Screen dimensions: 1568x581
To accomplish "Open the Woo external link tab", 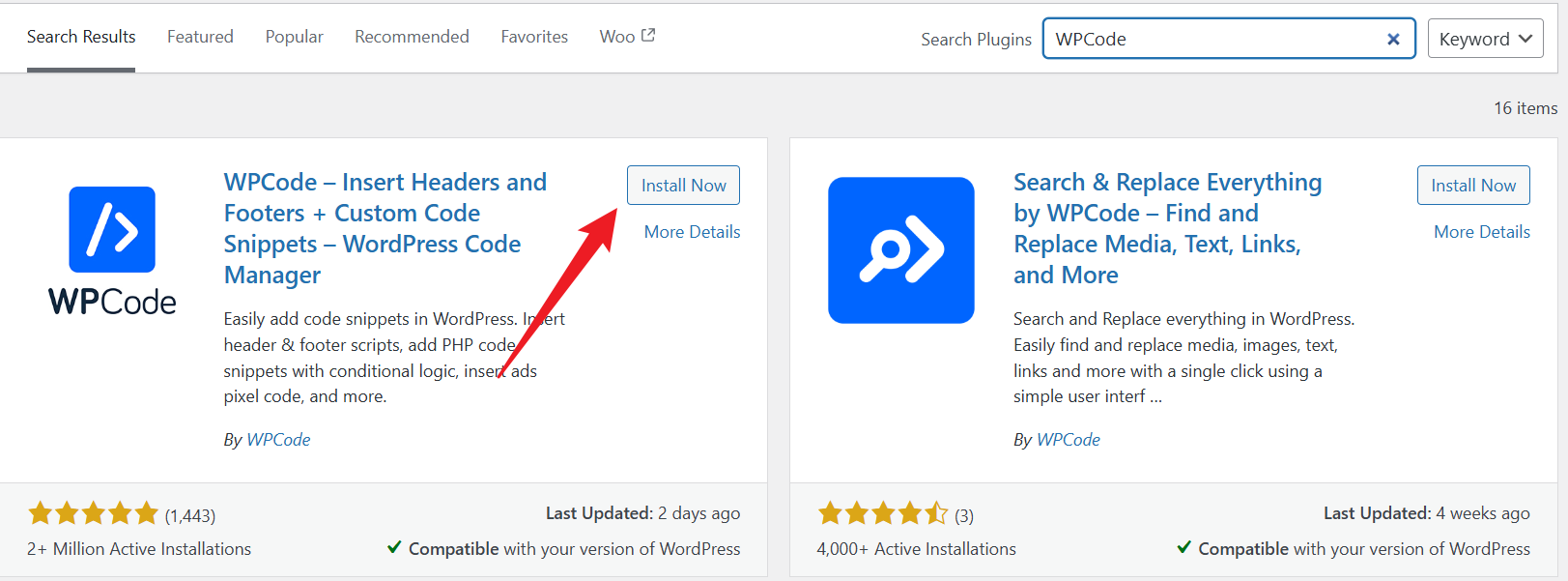I will (x=627, y=37).
